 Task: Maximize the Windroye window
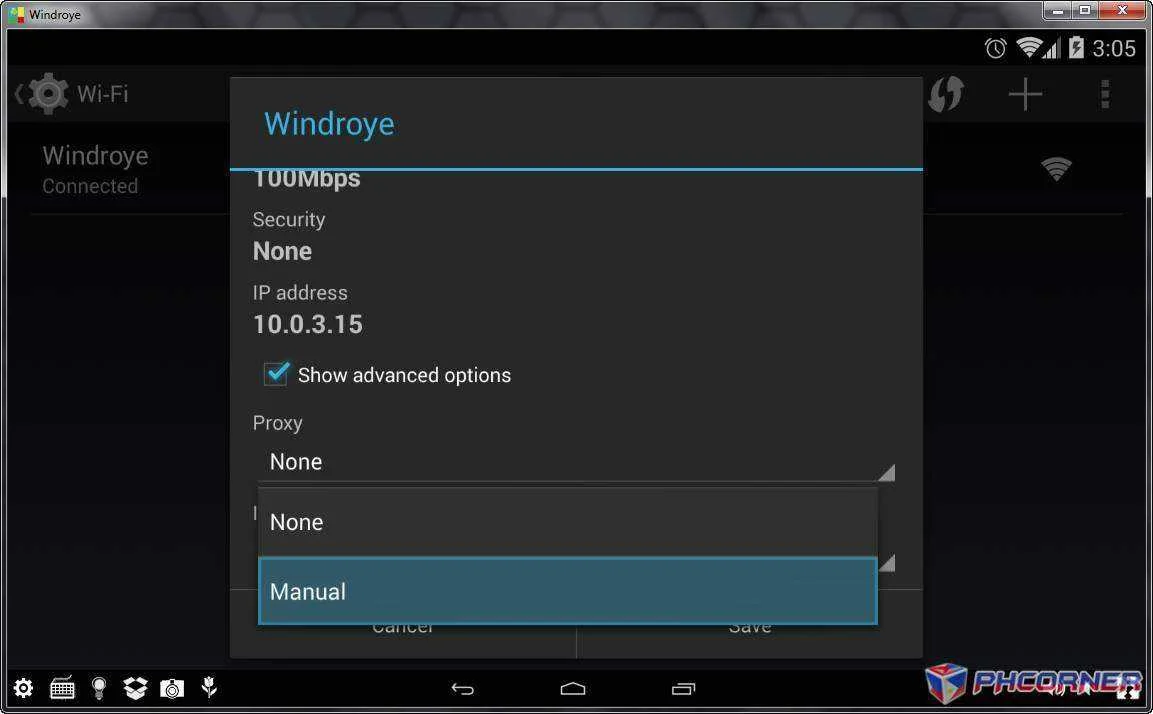1085,10
